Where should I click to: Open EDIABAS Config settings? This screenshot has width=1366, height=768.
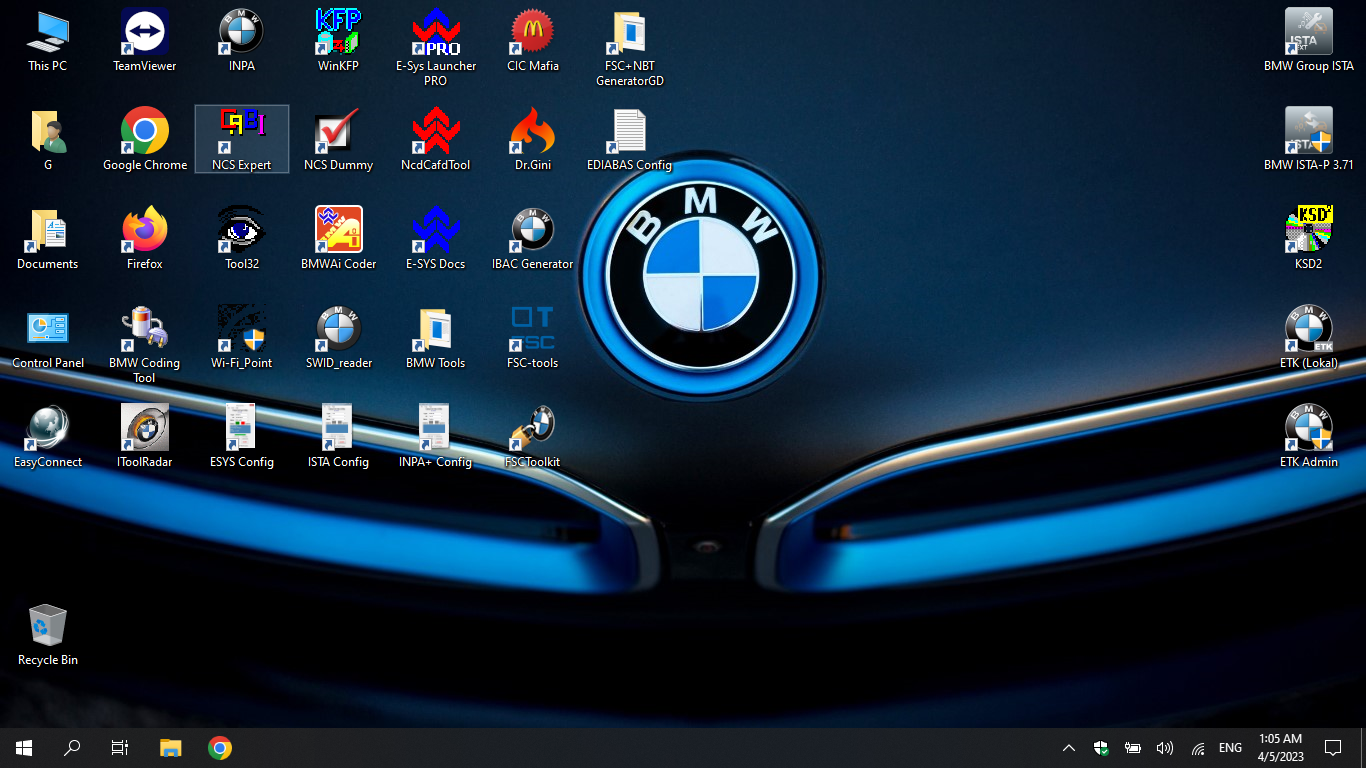pyautogui.click(x=628, y=128)
